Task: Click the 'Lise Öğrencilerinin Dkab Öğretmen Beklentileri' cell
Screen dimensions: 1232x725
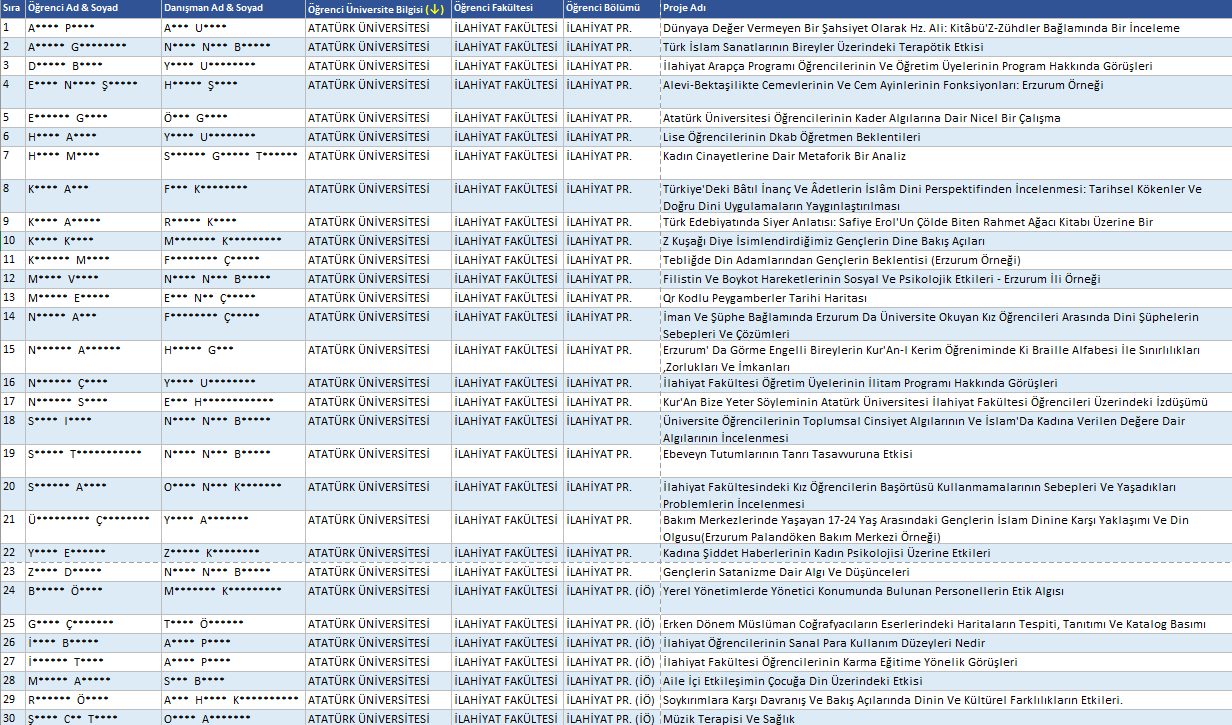Action: tap(791, 137)
